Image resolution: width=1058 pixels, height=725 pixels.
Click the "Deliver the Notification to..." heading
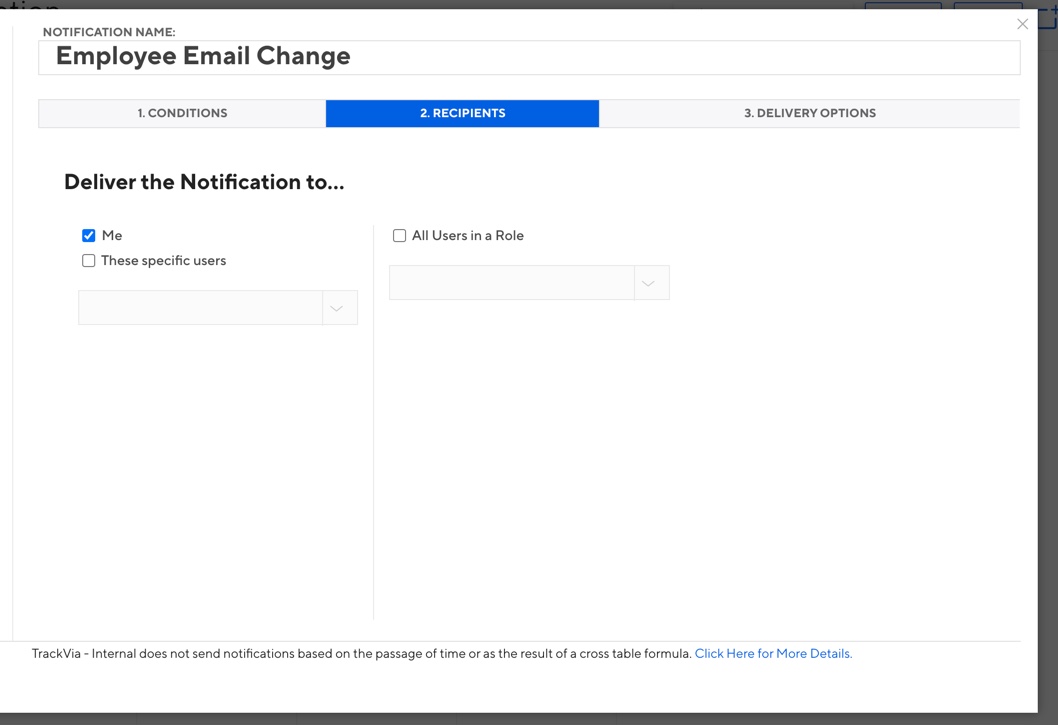click(x=203, y=181)
